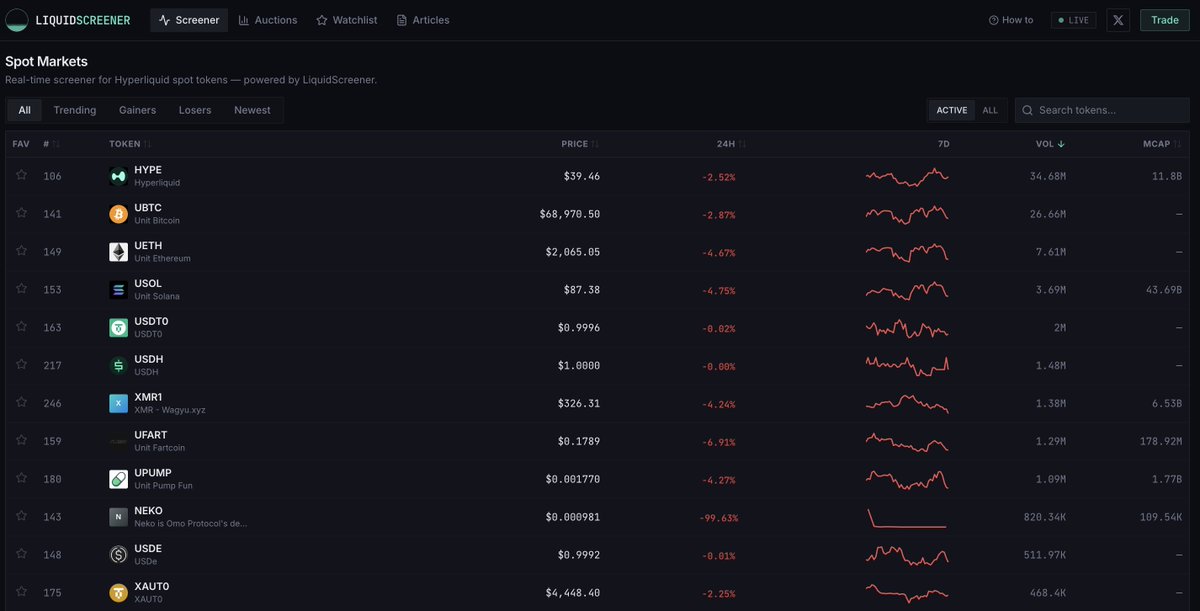This screenshot has width=1200, height=611.
Task: Focus the Search tokens input field
Action: click(x=1102, y=110)
